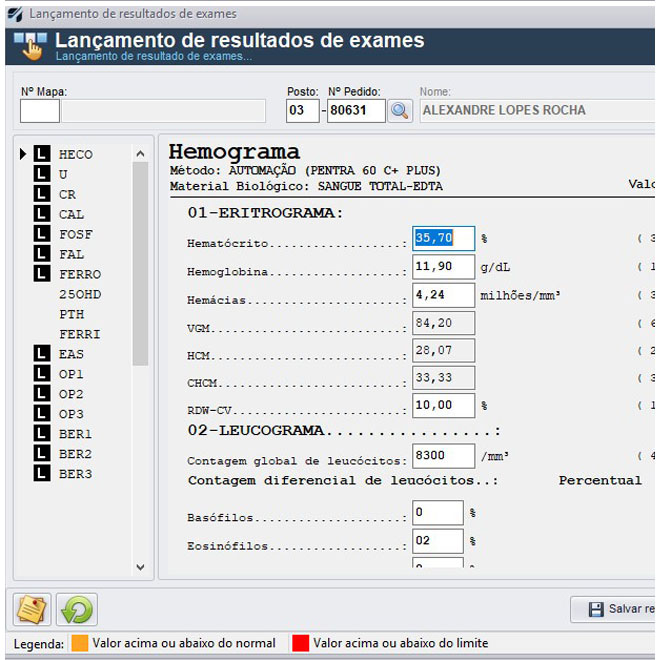Select the FOSF exam row
This screenshot has height=660, width=660.
click(x=76, y=234)
